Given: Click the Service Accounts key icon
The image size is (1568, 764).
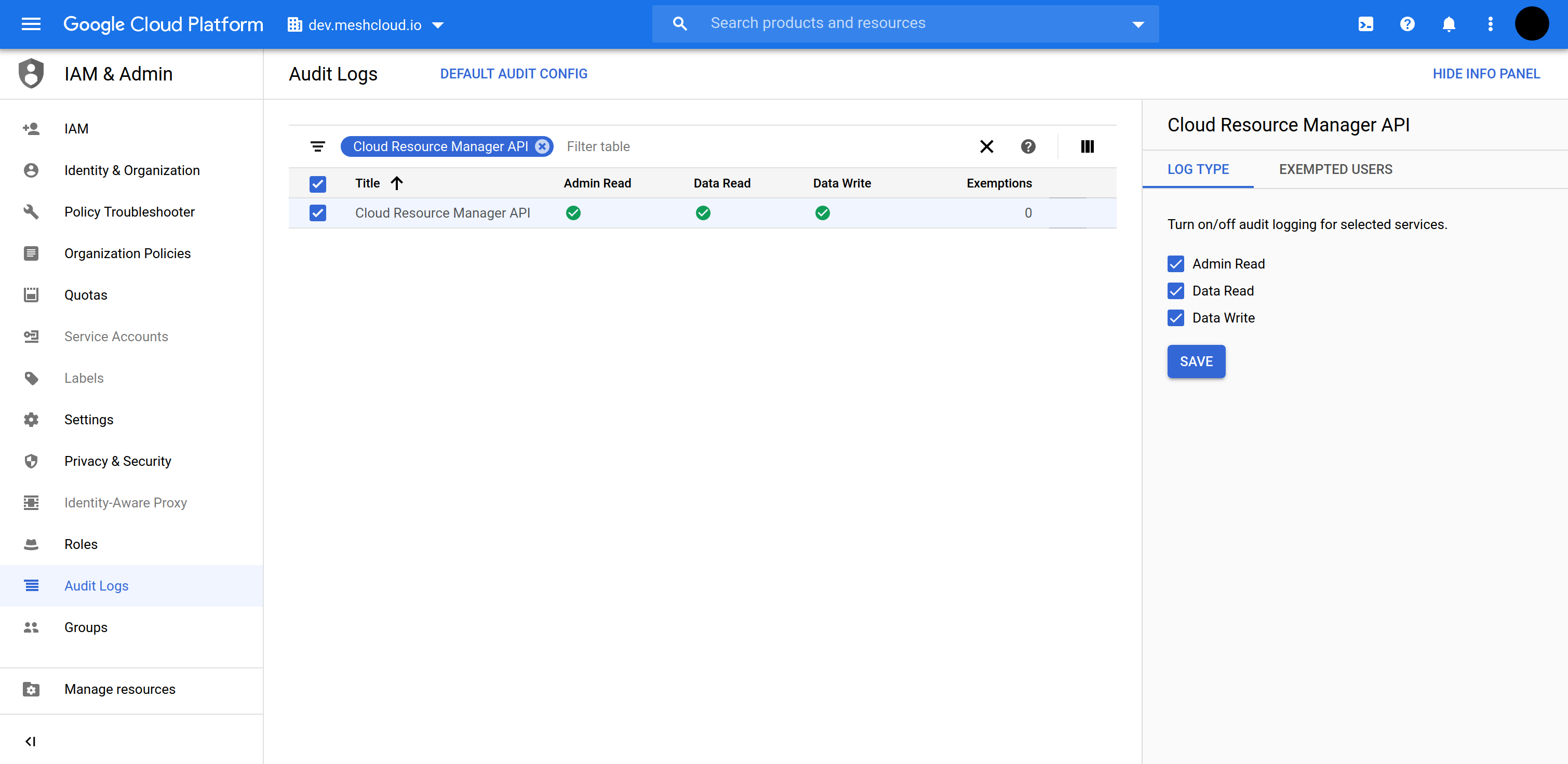Looking at the screenshot, I should coord(31,337).
